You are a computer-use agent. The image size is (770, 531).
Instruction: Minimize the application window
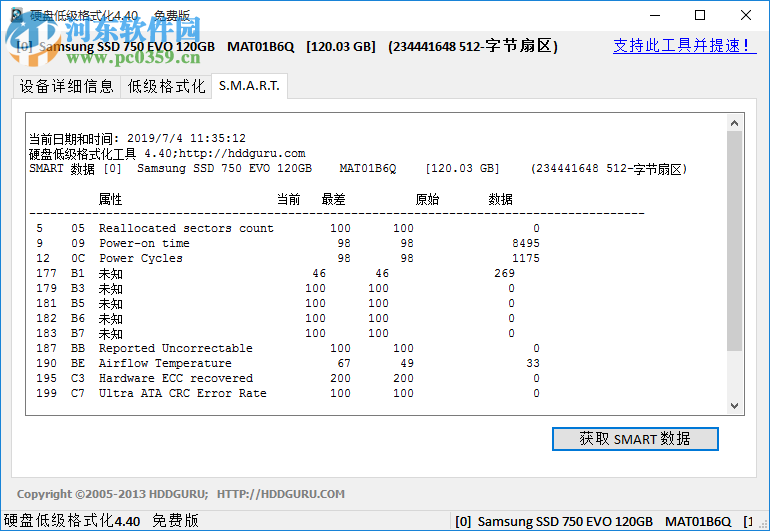coord(655,15)
